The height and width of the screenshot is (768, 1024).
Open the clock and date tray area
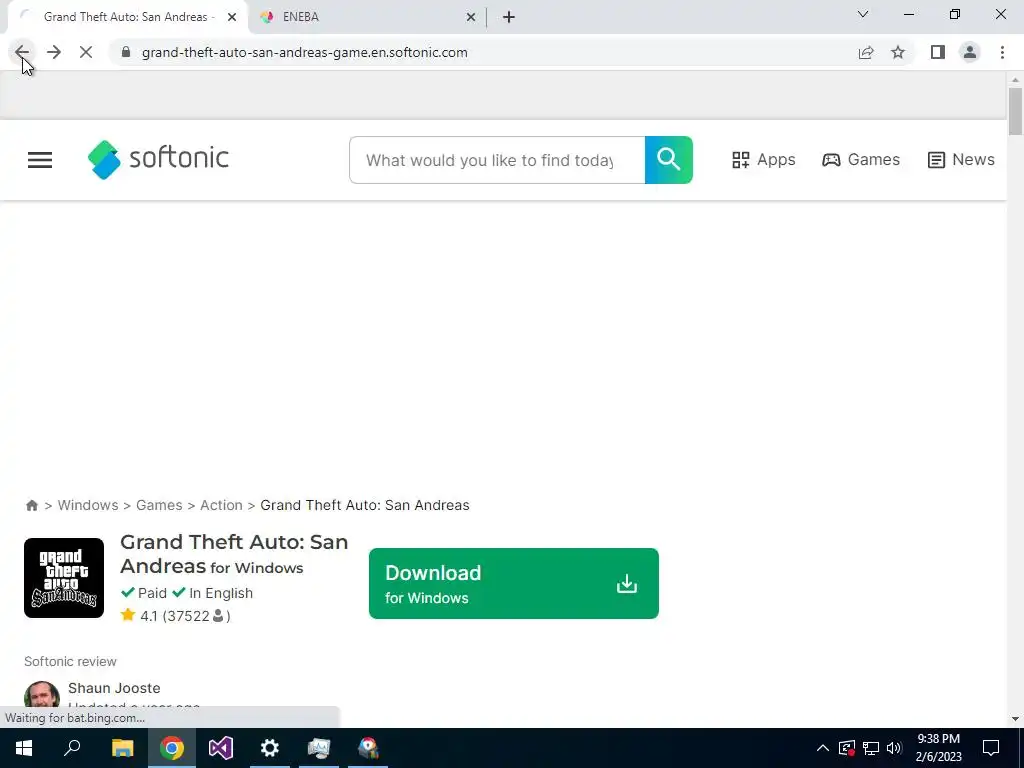point(938,748)
